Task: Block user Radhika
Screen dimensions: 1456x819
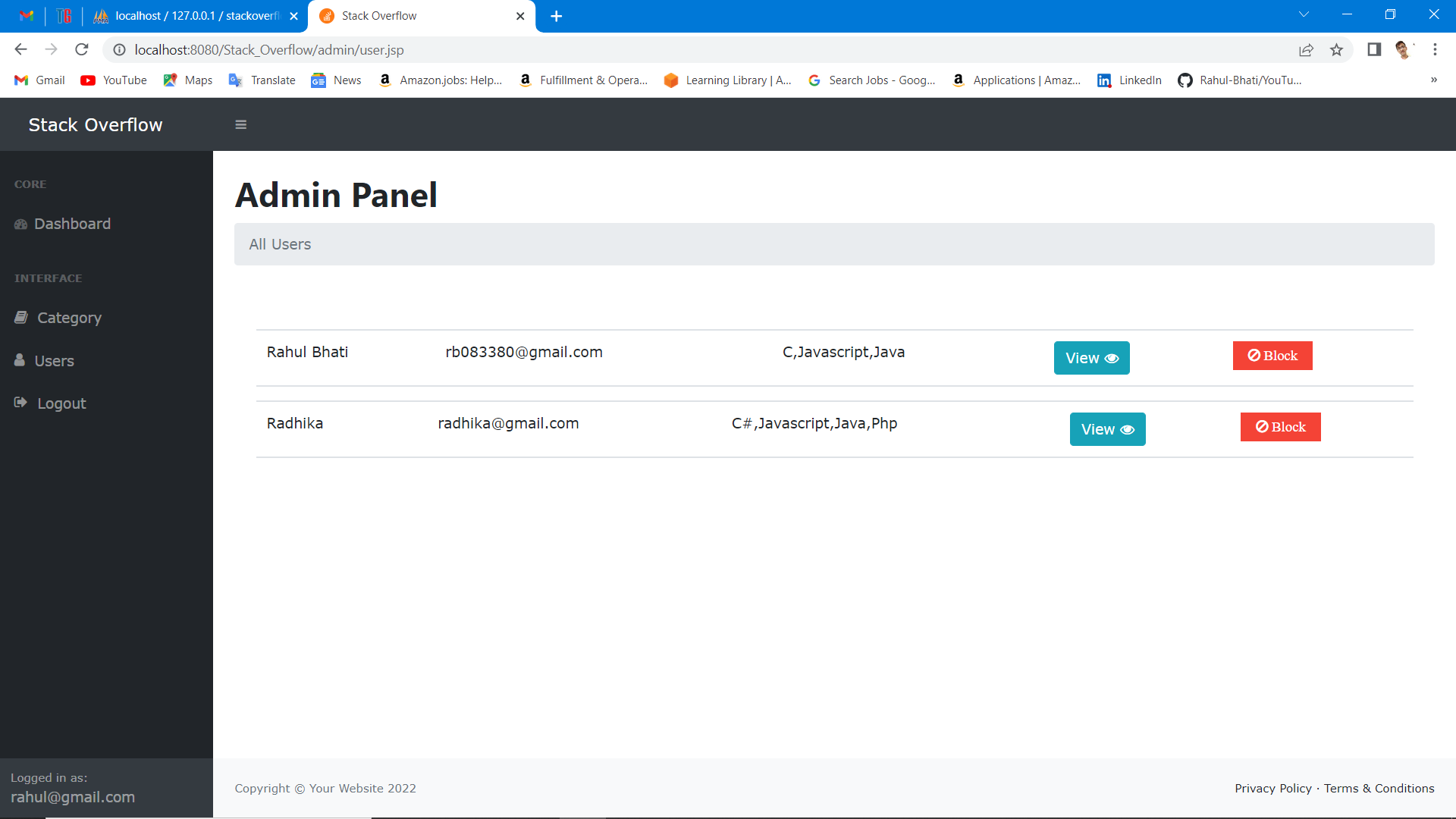Action: point(1280,427)
